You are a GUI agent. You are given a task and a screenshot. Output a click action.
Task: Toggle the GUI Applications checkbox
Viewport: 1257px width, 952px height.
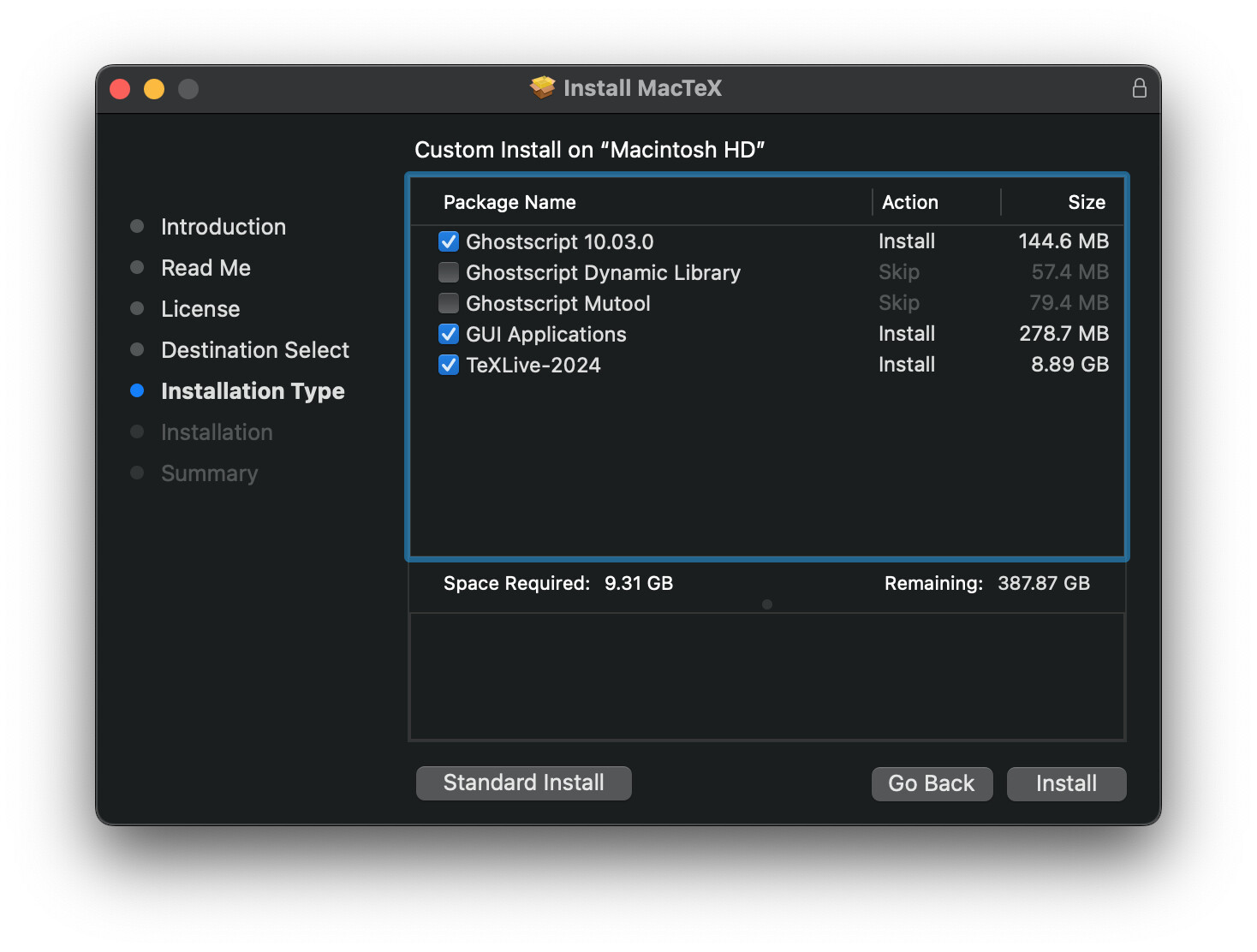click(x=449, y=334)
